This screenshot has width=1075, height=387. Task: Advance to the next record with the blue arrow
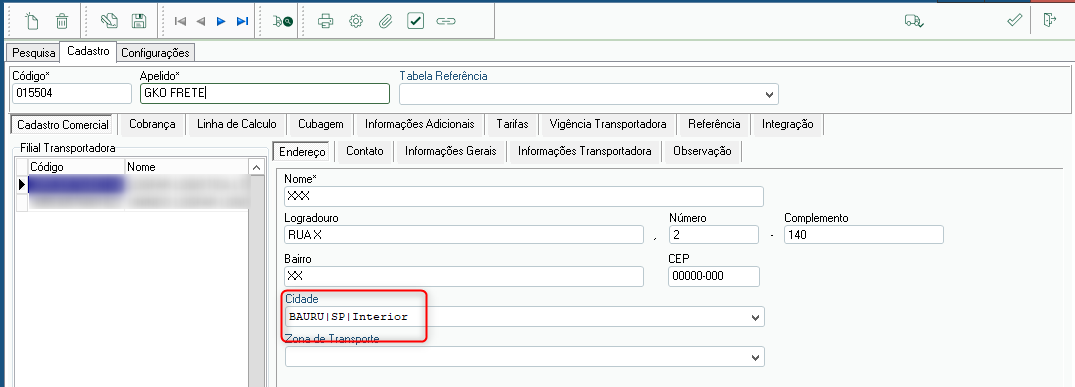pos(221,21)
